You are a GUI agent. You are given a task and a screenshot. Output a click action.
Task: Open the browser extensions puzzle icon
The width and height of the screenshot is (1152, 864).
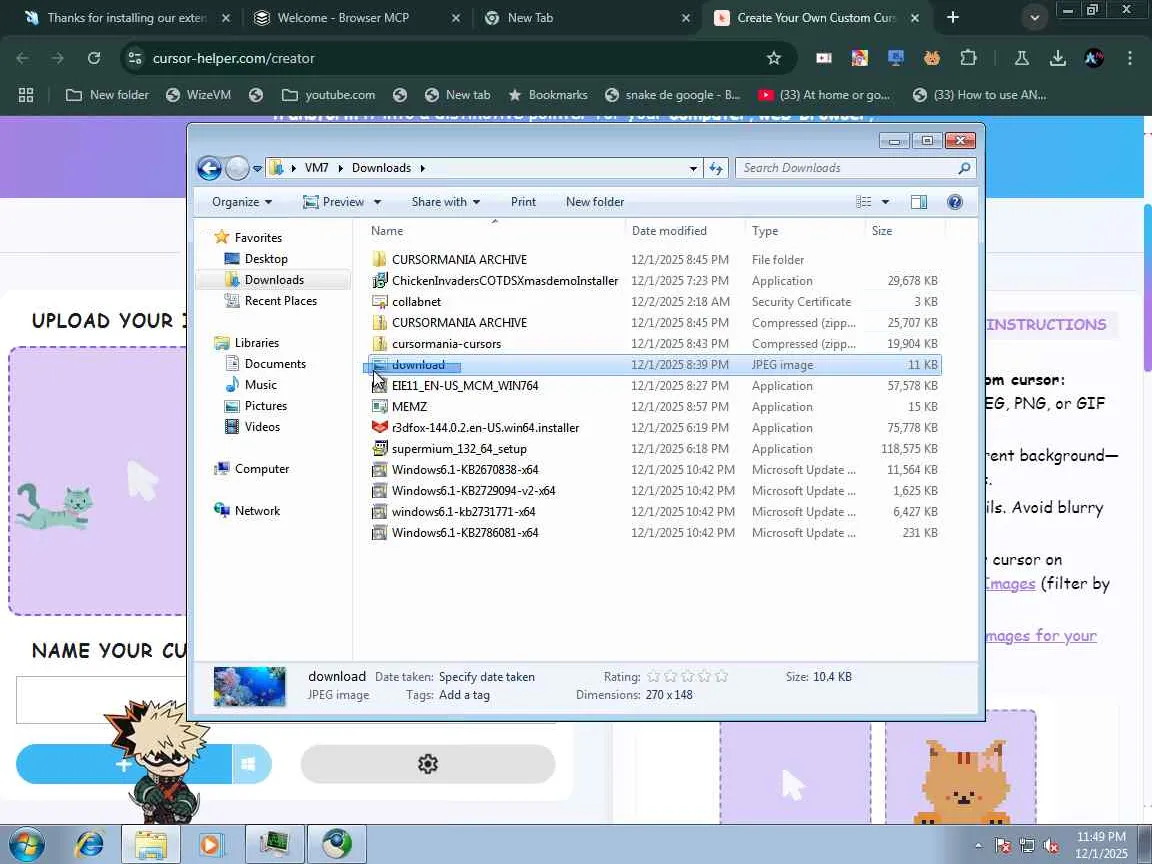(x=968, y=58)
